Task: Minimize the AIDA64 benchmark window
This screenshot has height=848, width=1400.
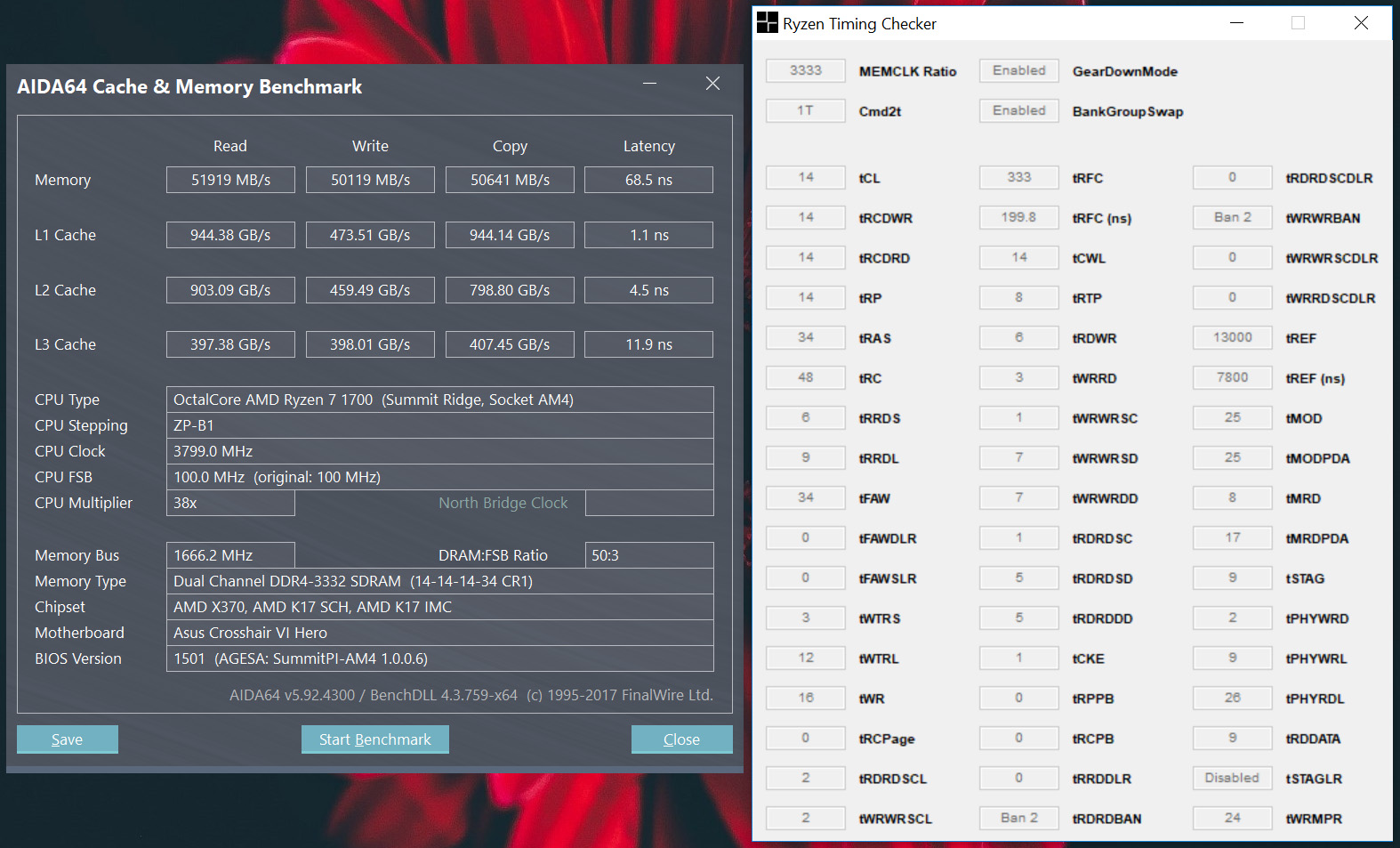Action: pyautogui.click(x=650, y=84)
